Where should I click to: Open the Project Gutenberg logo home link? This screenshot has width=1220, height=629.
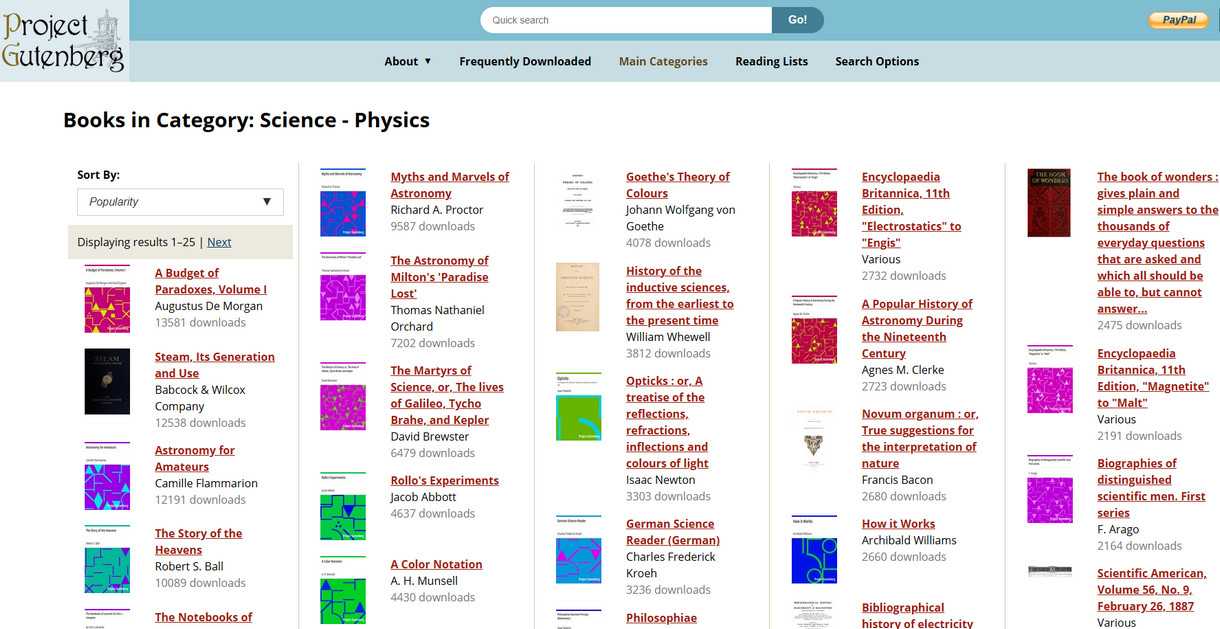tap(64, 41)
